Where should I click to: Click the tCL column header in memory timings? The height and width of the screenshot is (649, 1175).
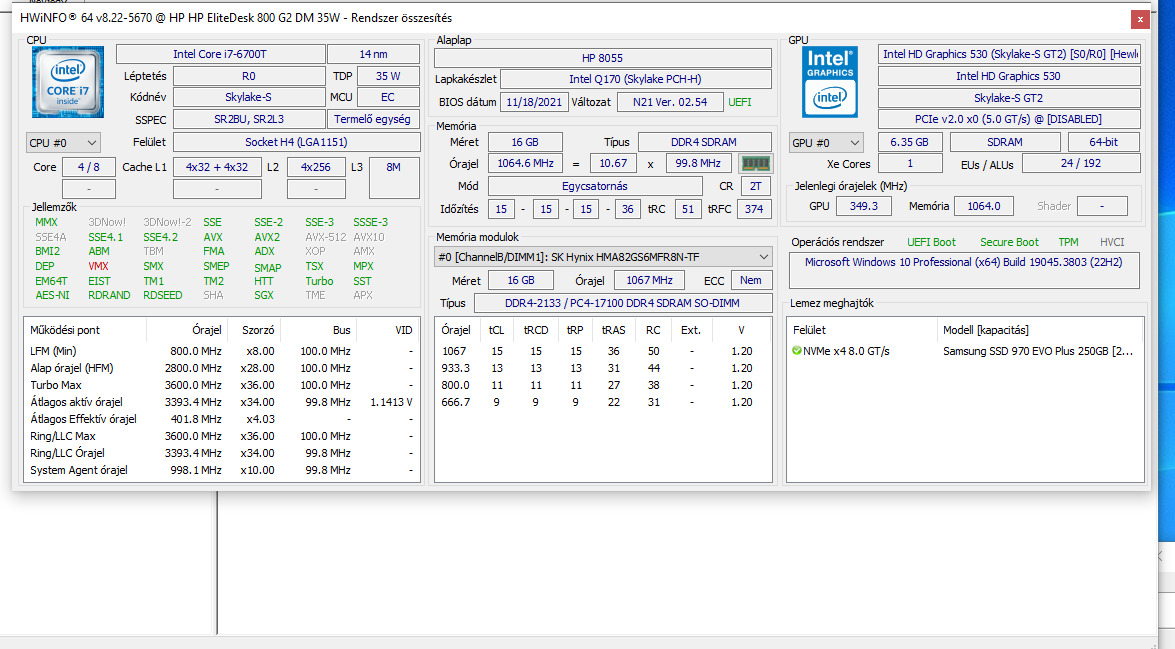click(x=496, y=330)
